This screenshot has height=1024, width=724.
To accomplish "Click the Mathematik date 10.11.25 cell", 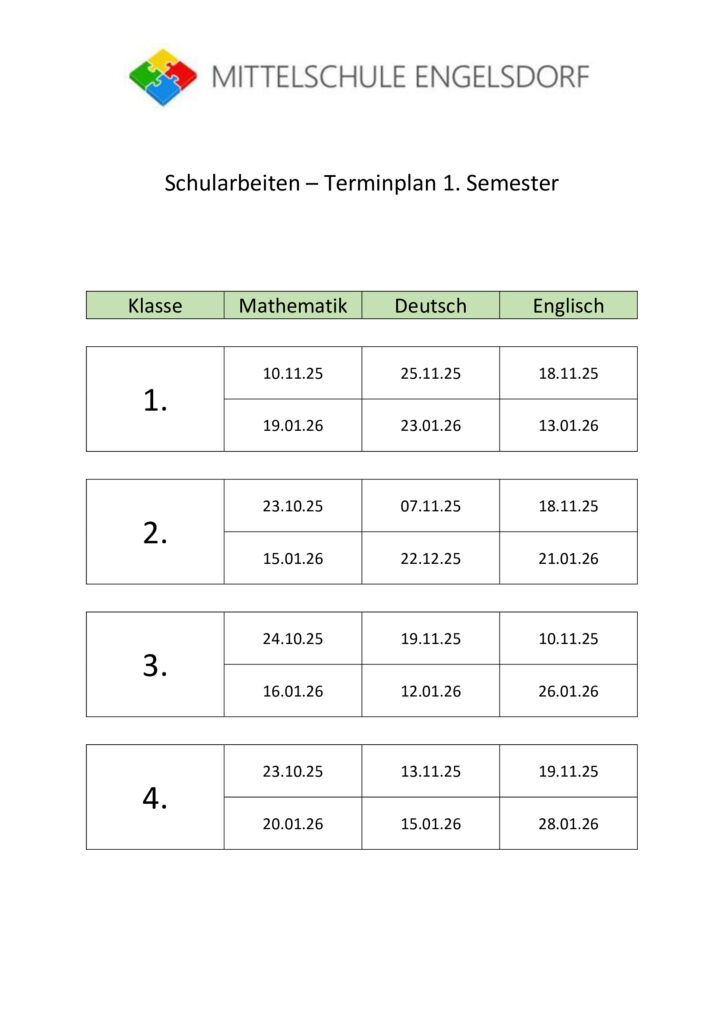I will click(293, 374).
